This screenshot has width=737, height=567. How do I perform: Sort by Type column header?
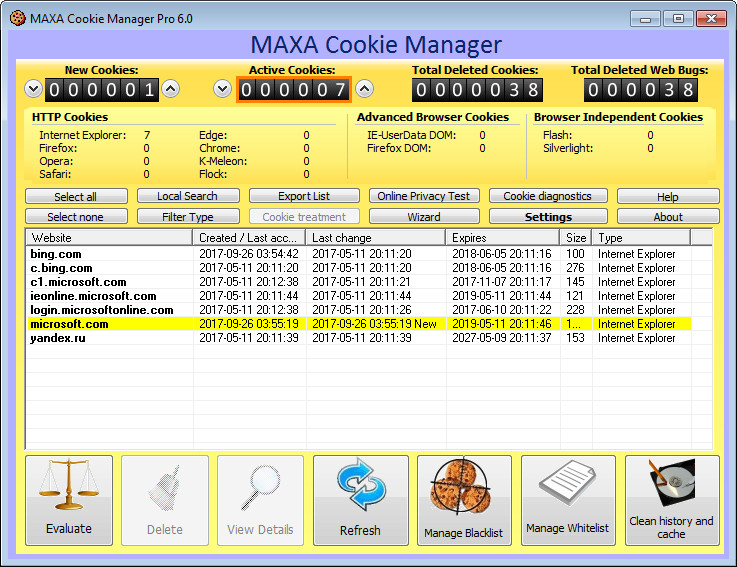coord(641,237)
